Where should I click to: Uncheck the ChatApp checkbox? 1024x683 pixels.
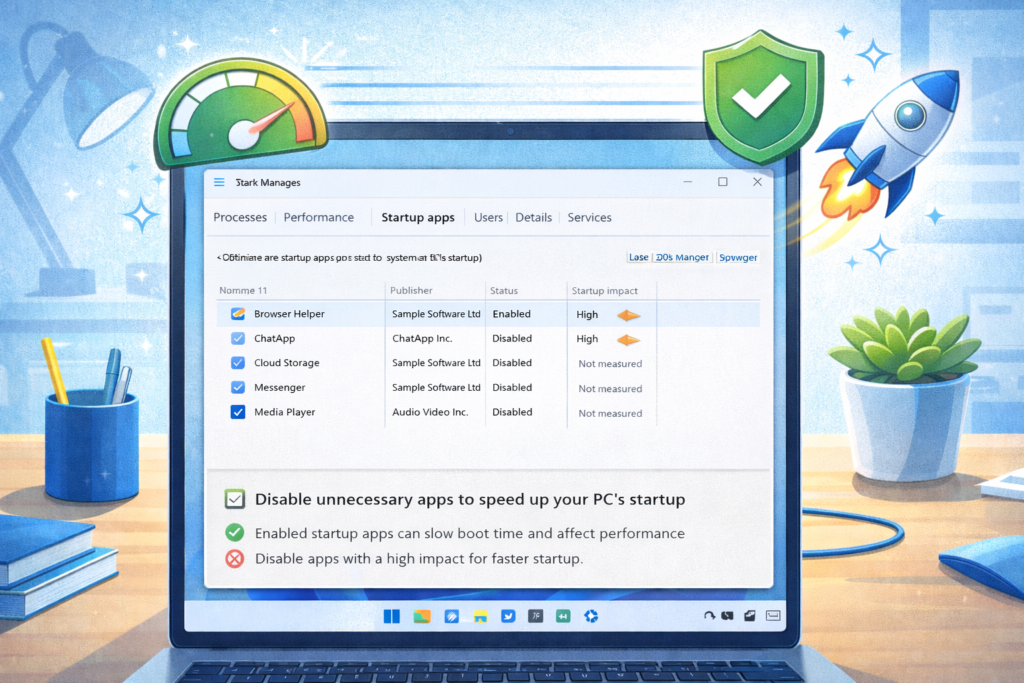tap(237, 338)
